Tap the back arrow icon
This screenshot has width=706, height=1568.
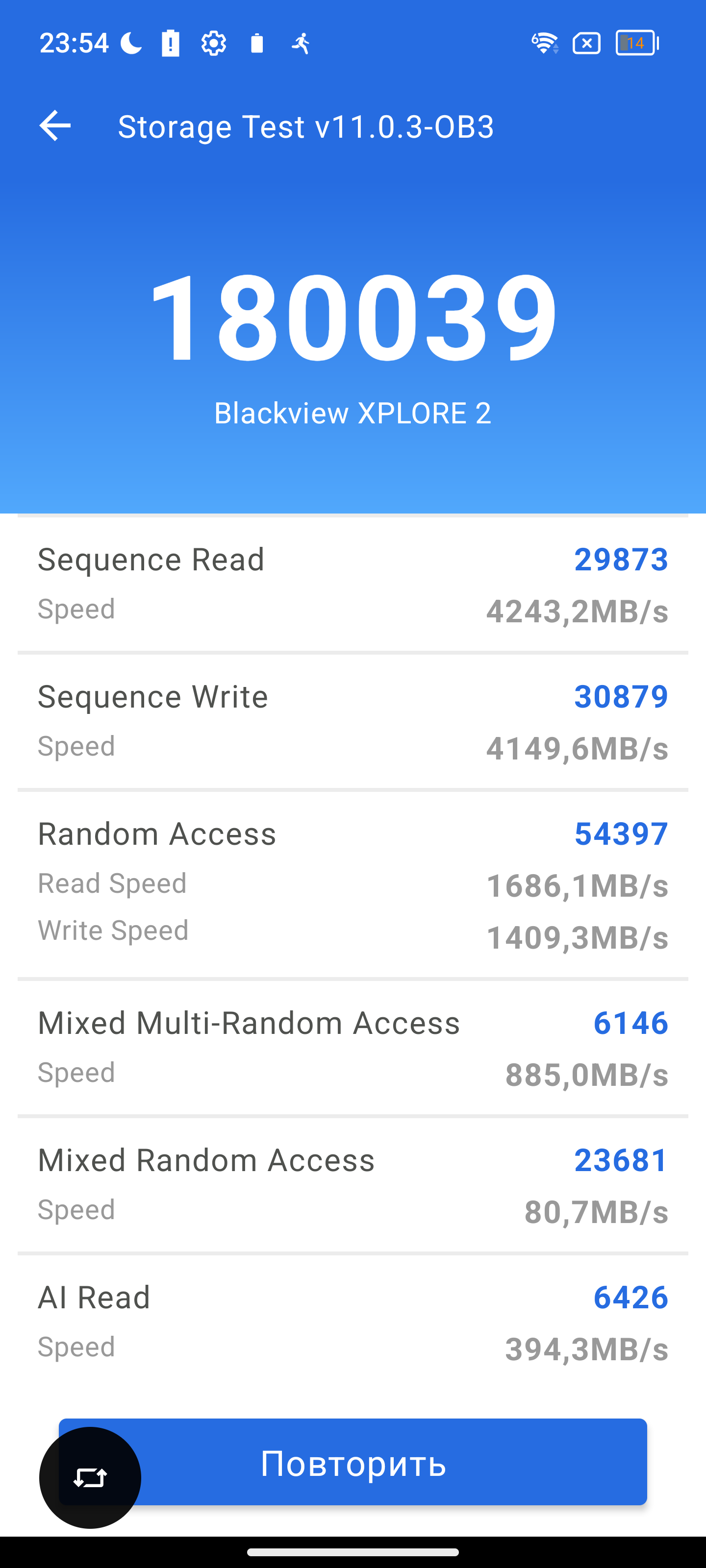(55, 126)
